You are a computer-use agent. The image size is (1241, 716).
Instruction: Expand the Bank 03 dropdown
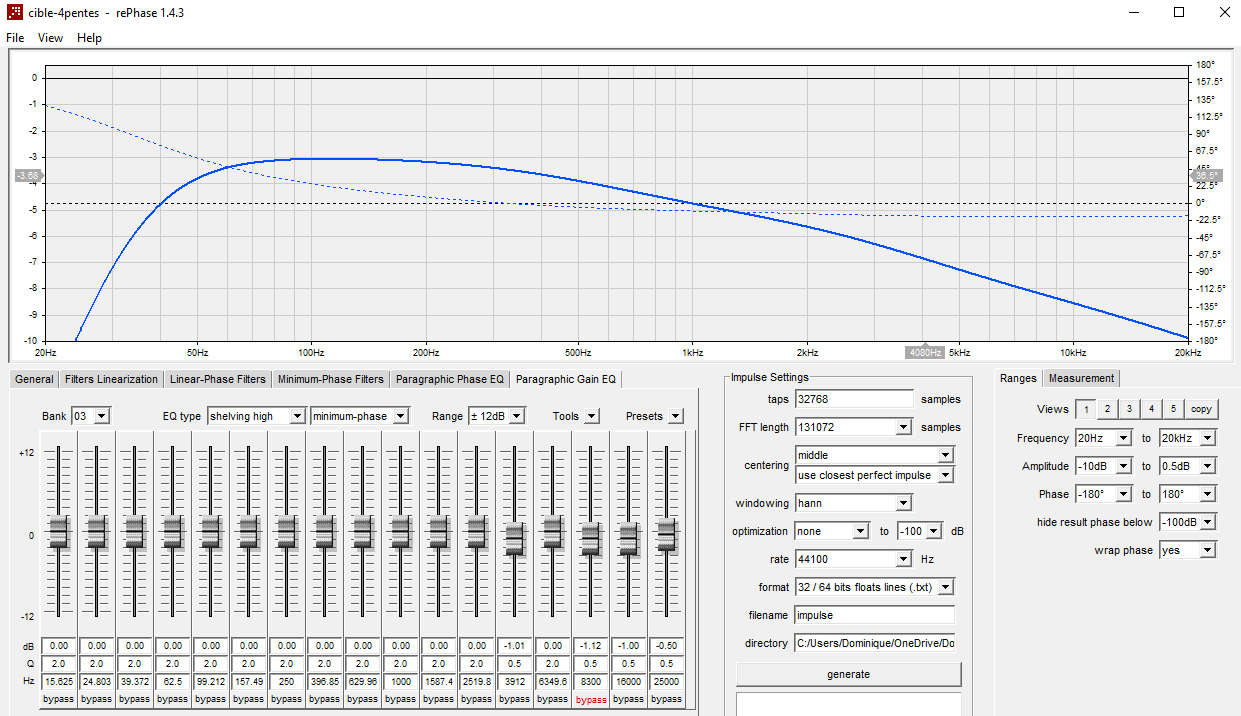(102, 416)
